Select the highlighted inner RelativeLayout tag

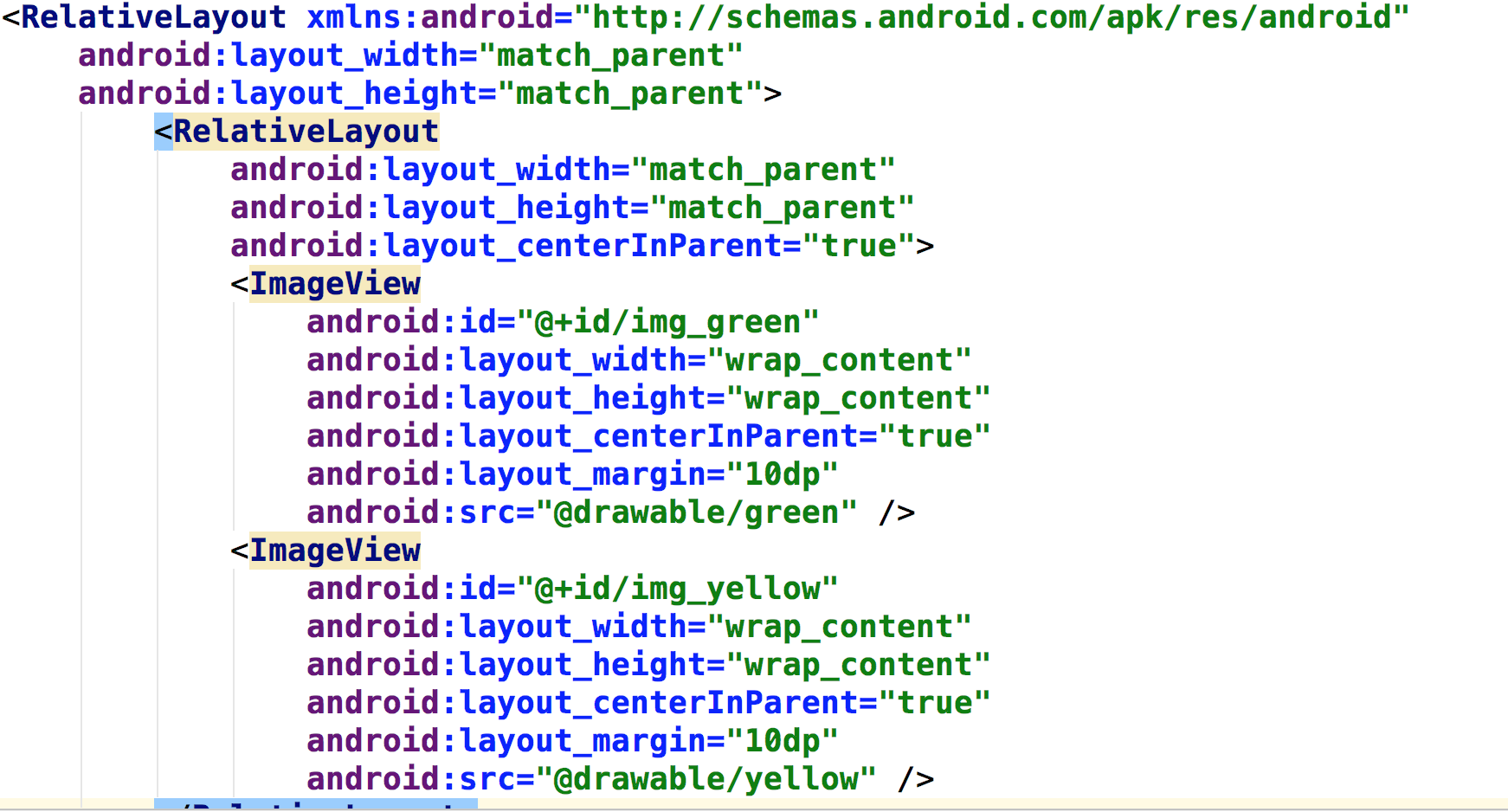[297, 132]
